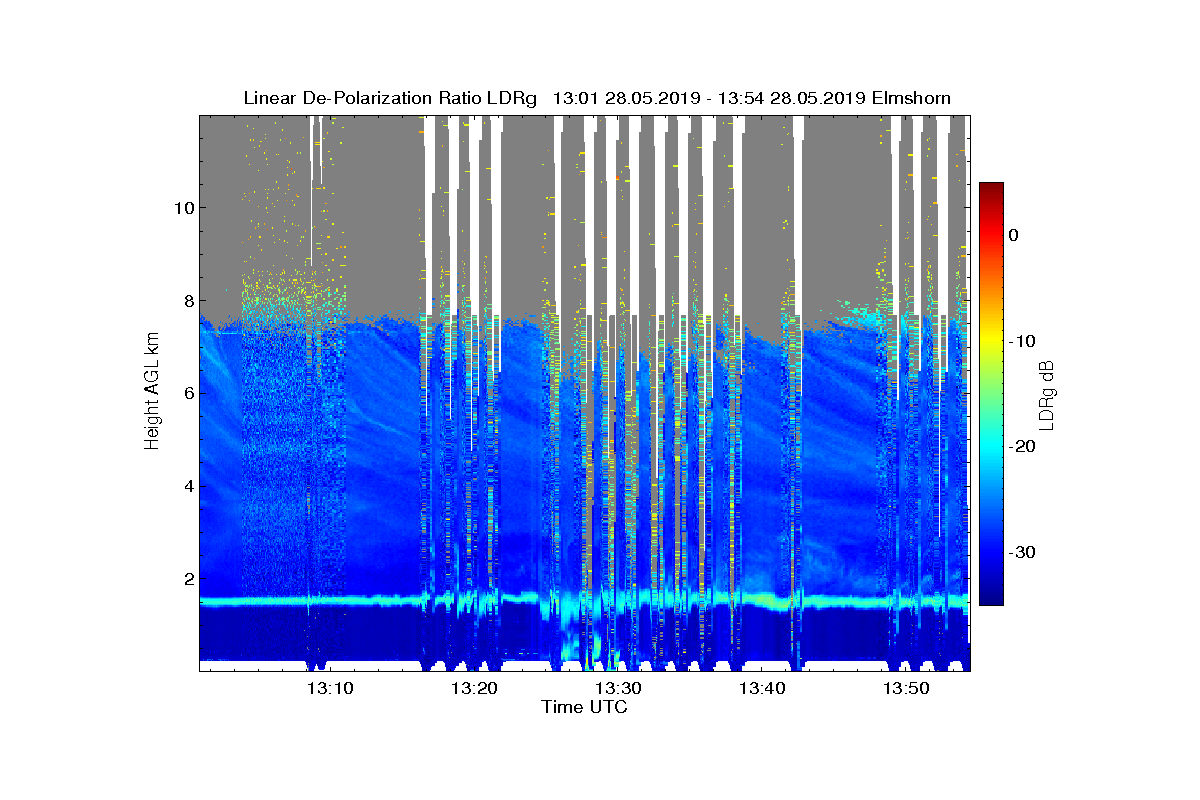This screenshot has width=1200, height=800.
Task: Click the 13:40 time tick label
Action: (x=763, y=688)
